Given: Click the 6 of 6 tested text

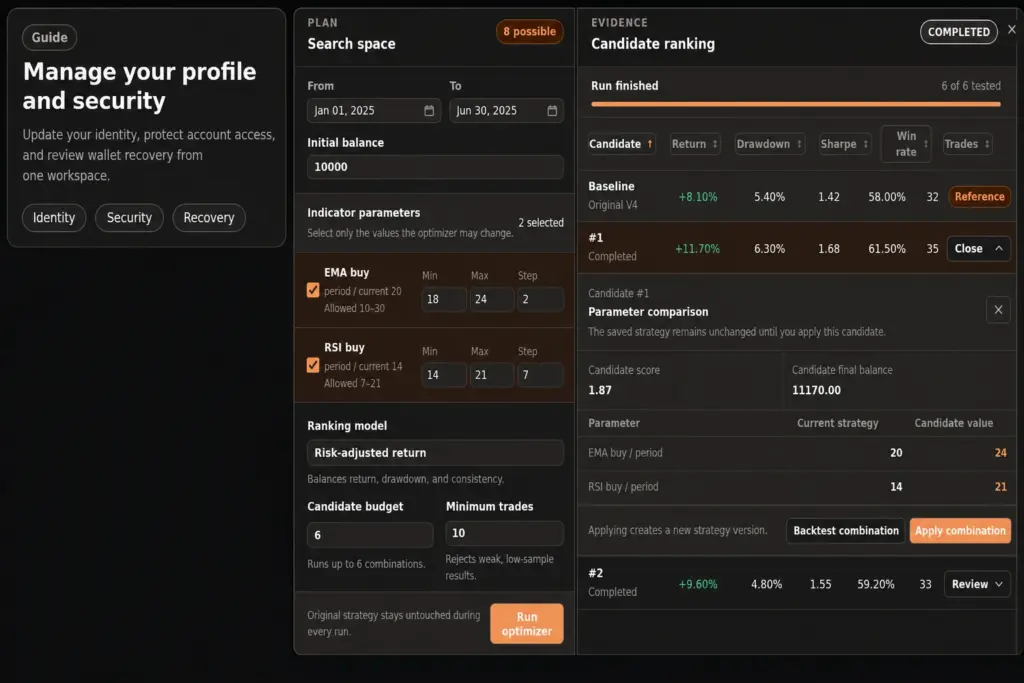Looking at the screenshot, I should 970,86.
